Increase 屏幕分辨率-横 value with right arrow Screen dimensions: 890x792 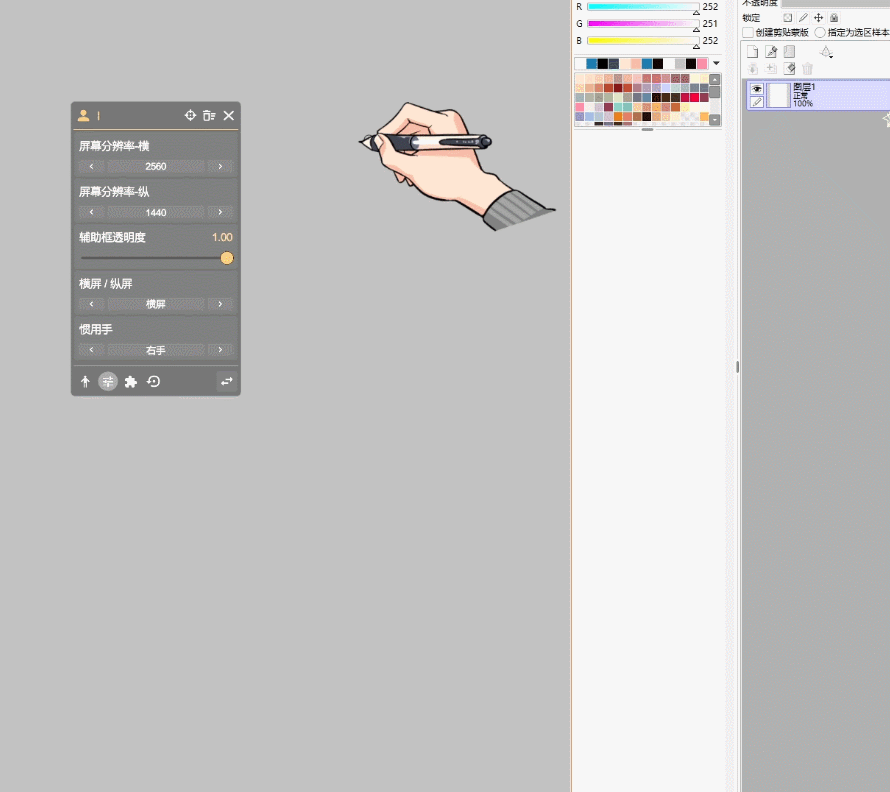point(220,166)
